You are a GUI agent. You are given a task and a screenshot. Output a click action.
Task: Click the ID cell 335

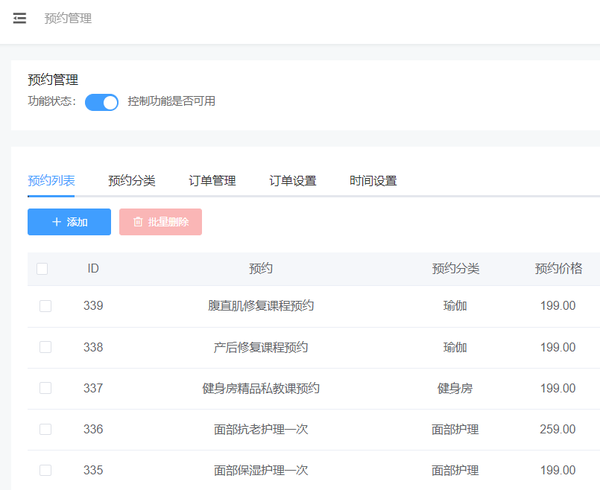pos(93,470)
